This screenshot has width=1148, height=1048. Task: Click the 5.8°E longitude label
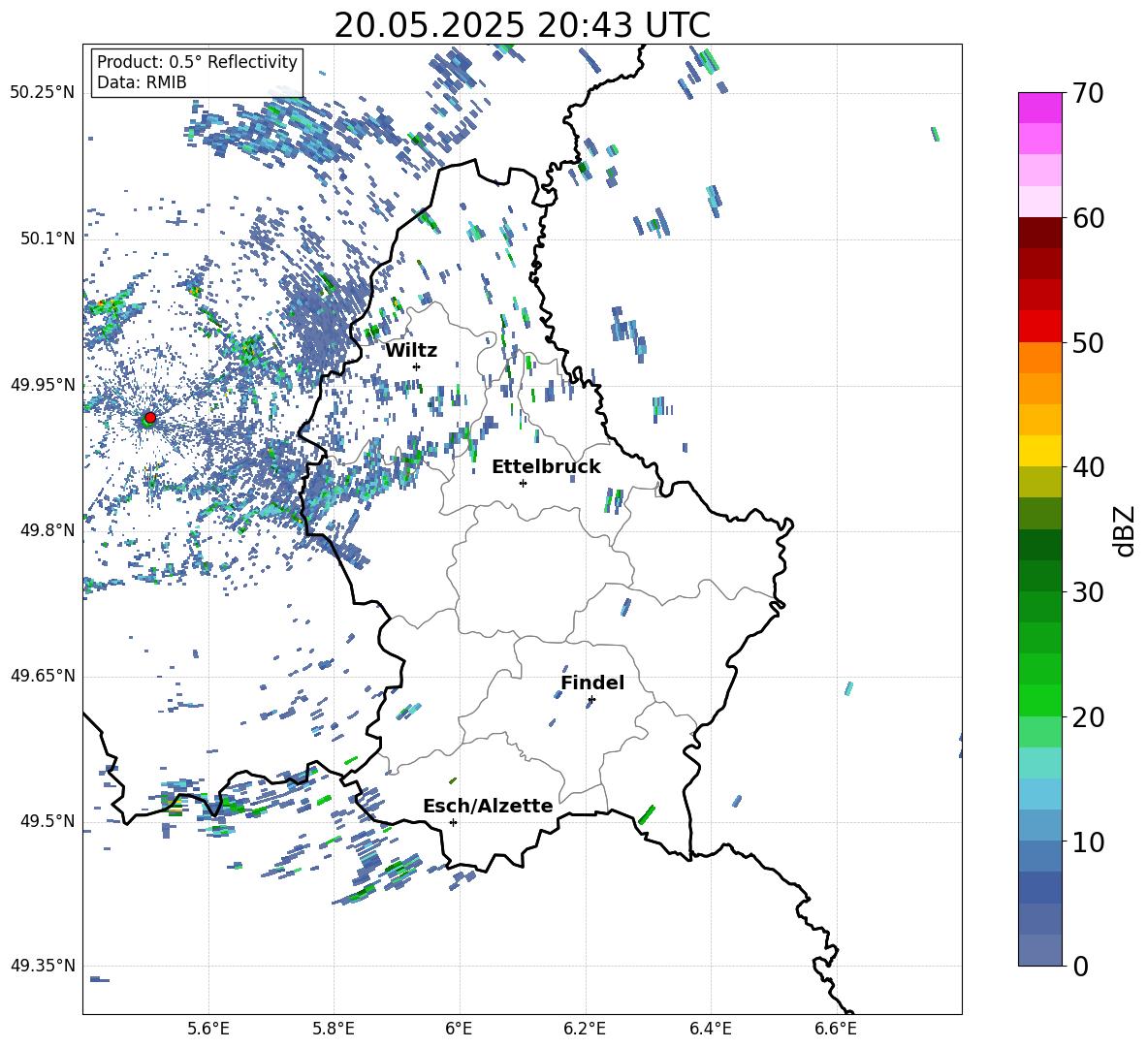click(x=334, y=1029)
